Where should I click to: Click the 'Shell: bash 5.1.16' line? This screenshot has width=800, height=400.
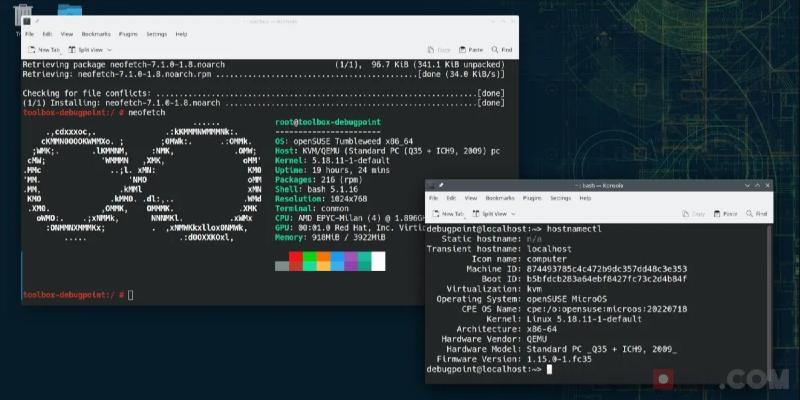(x=316, y=189)
